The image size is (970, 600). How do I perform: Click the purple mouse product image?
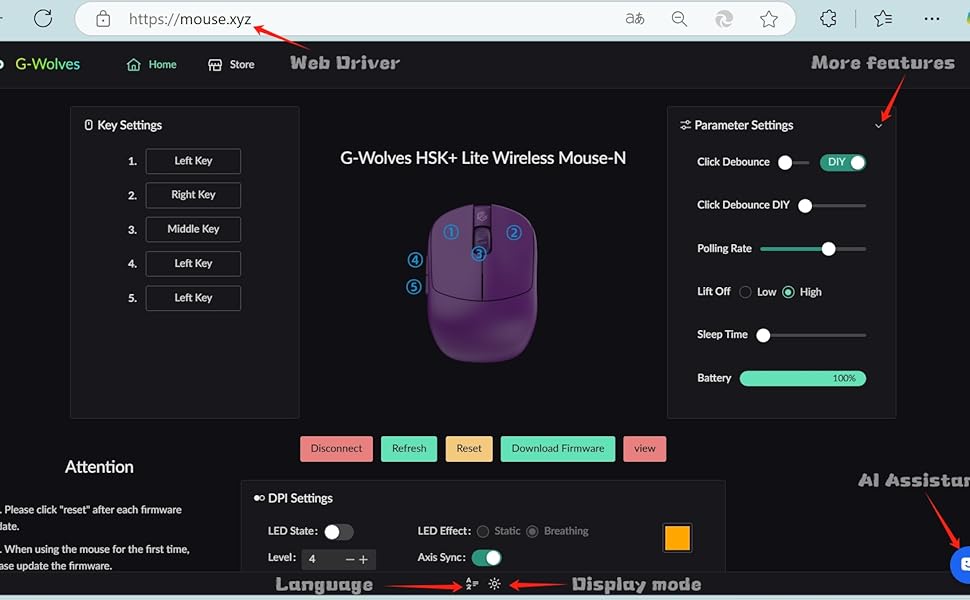pyautogui.click(x=482, y=282)
